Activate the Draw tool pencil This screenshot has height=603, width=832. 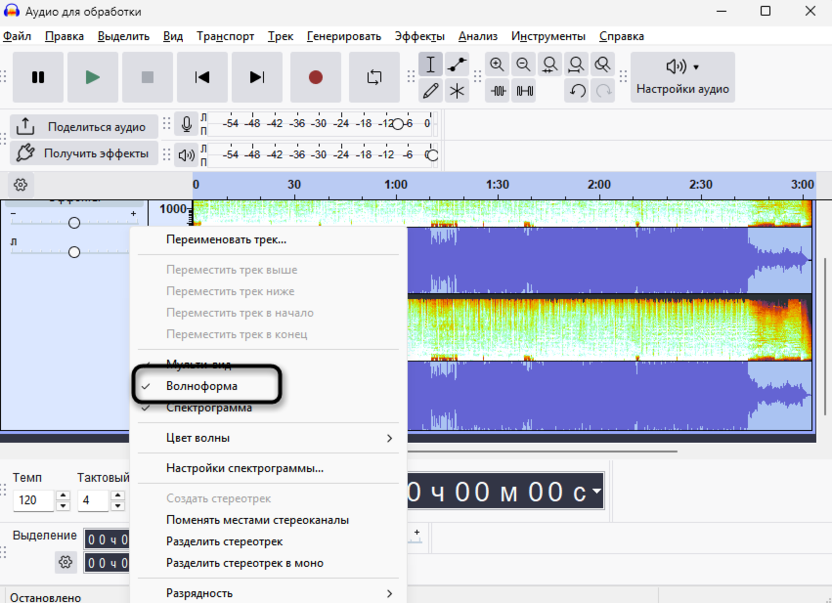coord(431,90)
